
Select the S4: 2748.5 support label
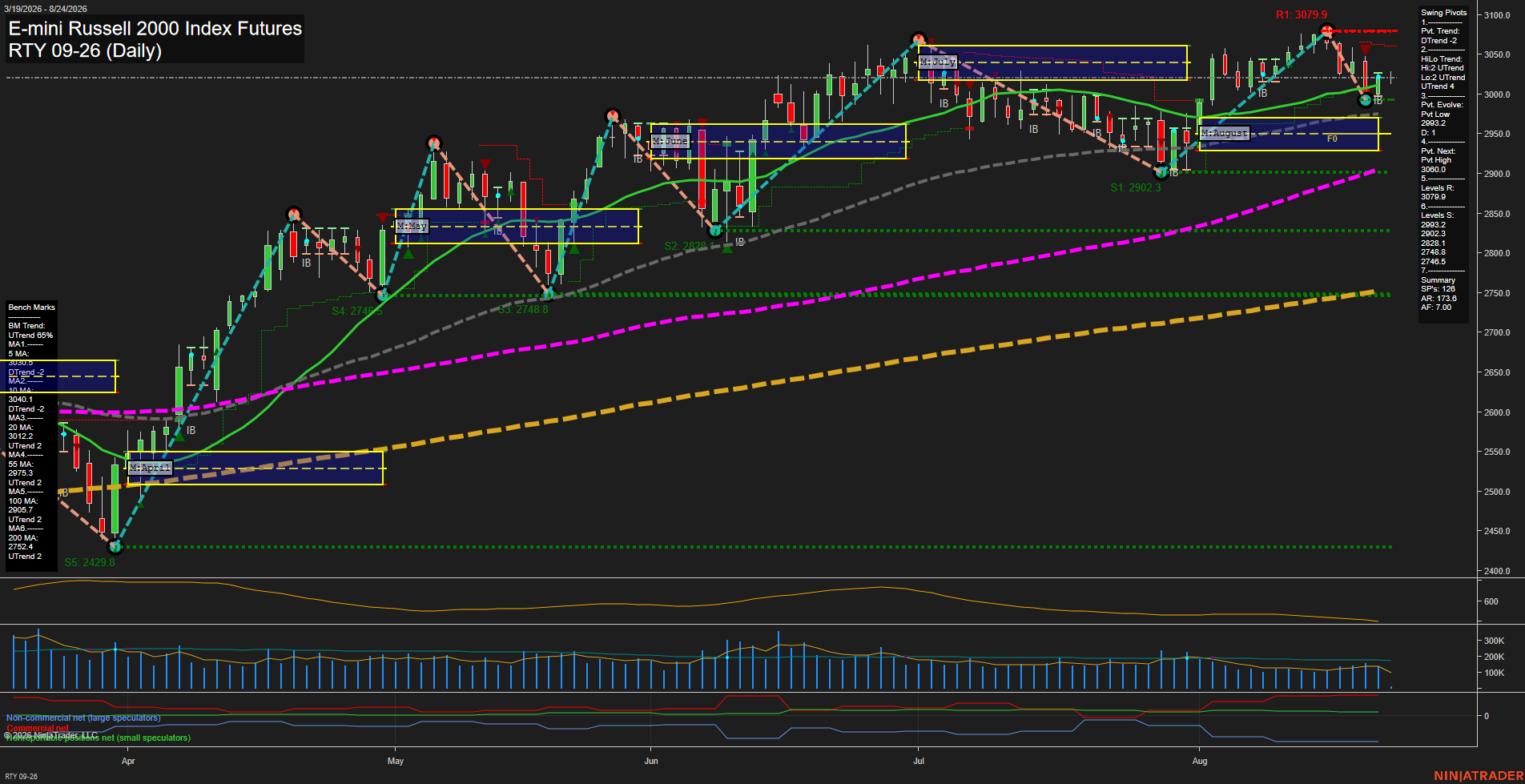[357, 311]
